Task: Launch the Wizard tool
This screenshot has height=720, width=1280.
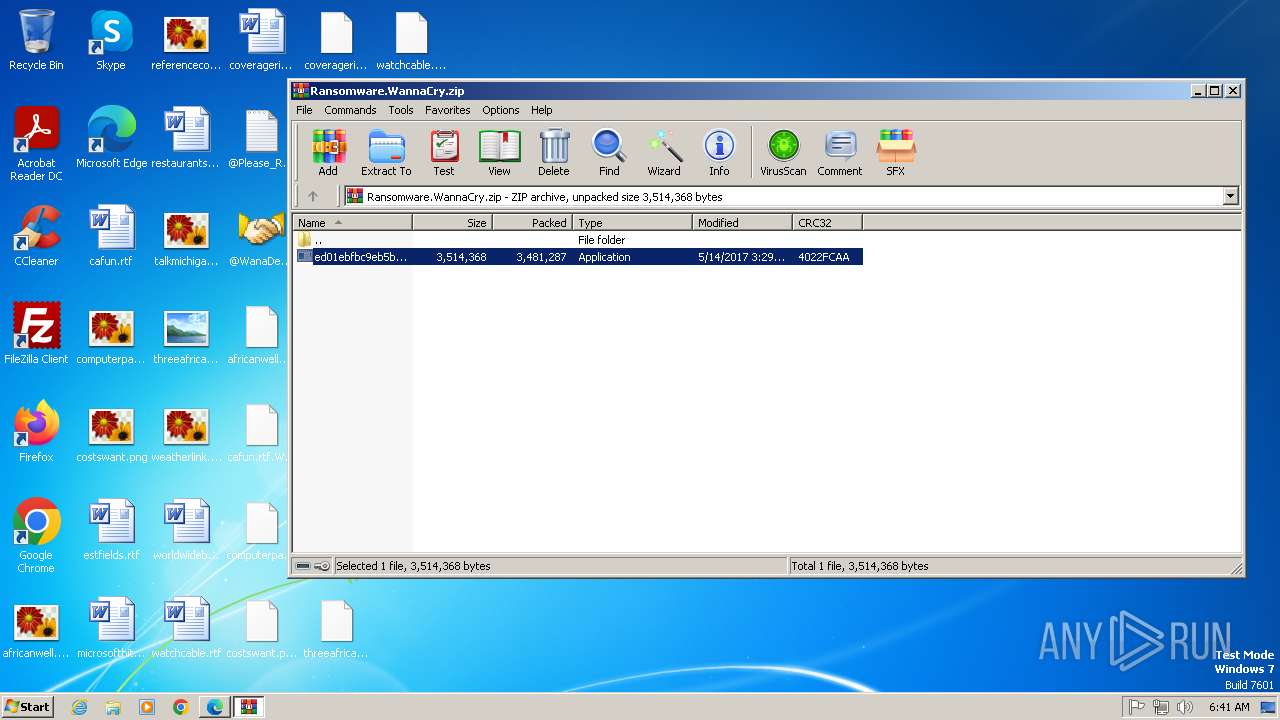Action: (x=664, y=153)
